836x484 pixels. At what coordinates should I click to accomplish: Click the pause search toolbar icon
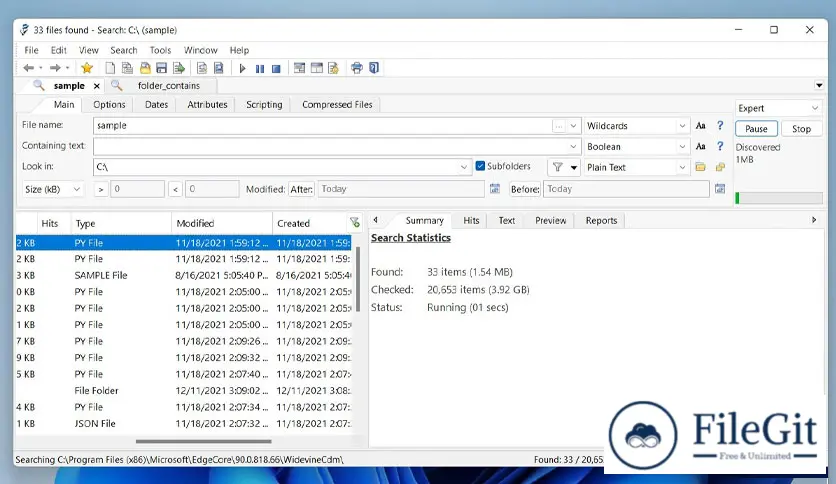point(260,68)
